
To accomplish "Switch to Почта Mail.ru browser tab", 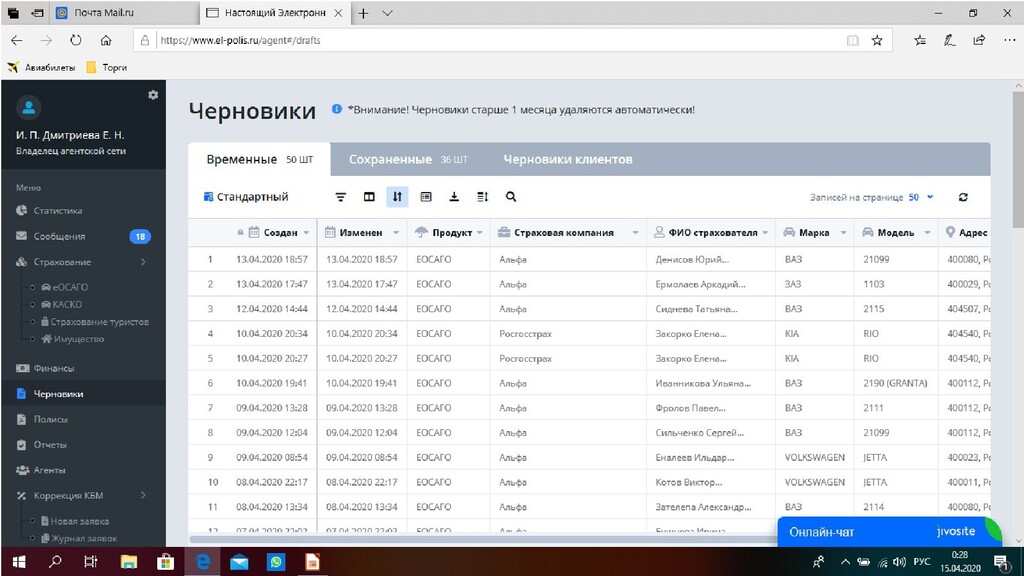I will click(x=125, y=12).
